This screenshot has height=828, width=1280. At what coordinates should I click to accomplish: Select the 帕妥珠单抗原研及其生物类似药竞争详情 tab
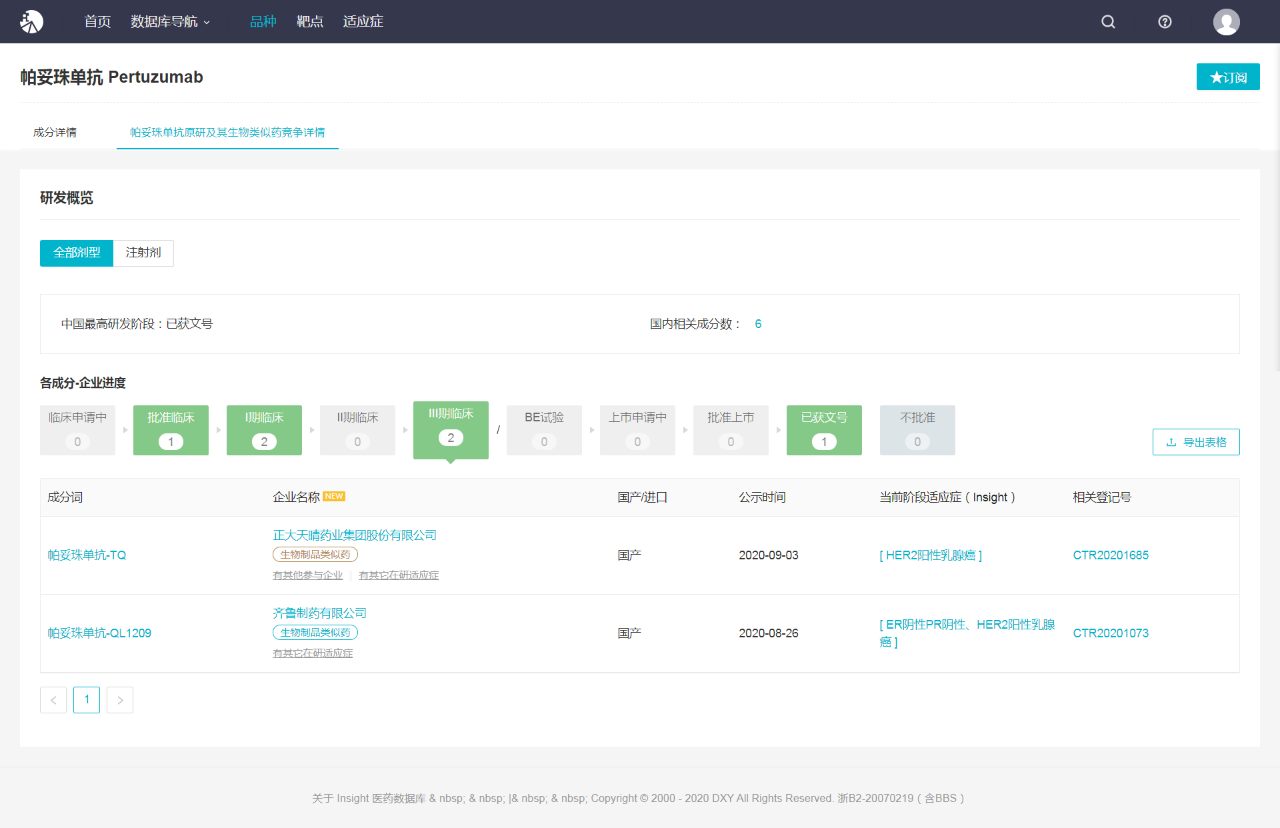pos(227,132)
